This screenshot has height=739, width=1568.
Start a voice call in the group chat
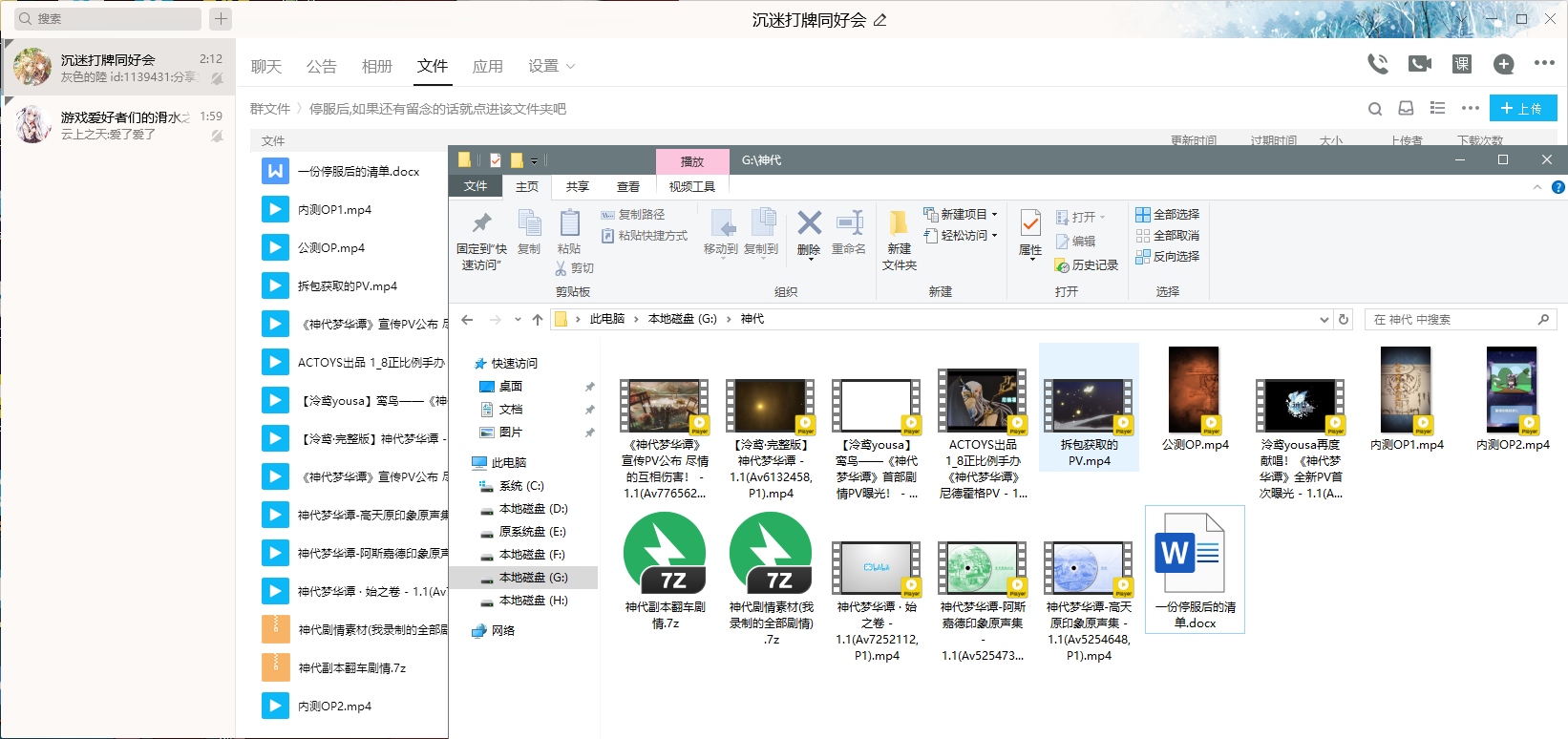coord(1377,64)
